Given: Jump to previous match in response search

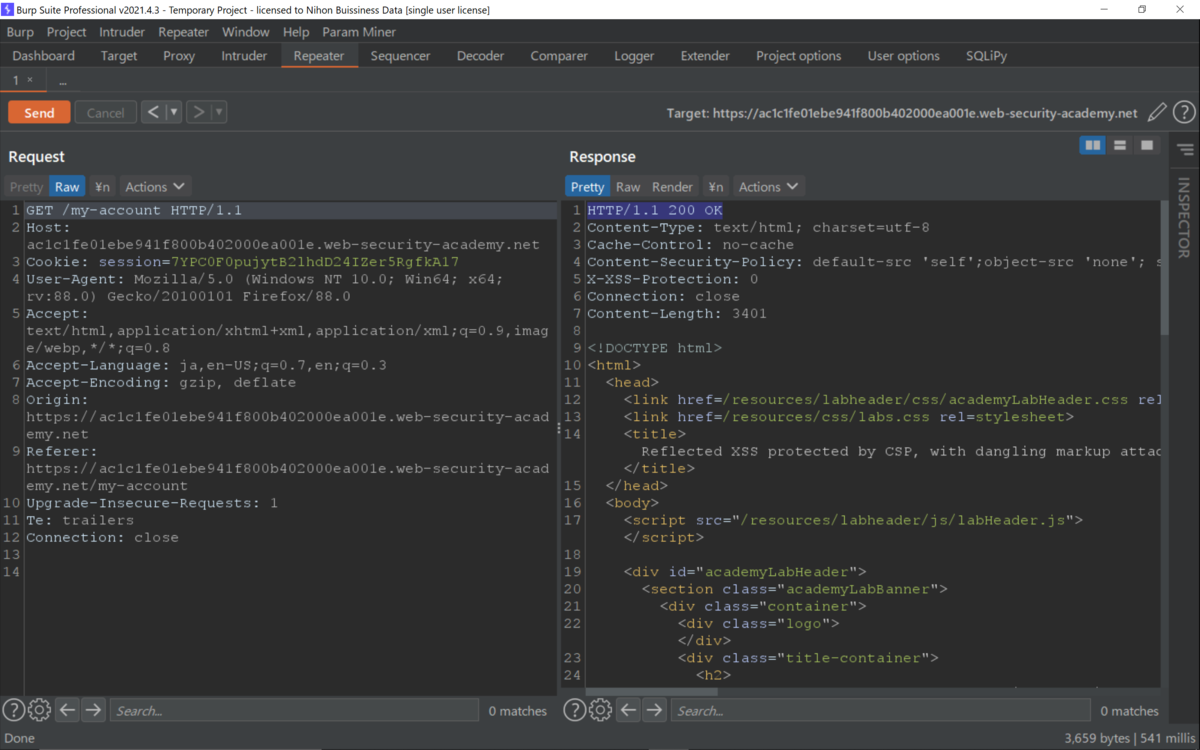Looking at the screenshot, I should [628, 710].
